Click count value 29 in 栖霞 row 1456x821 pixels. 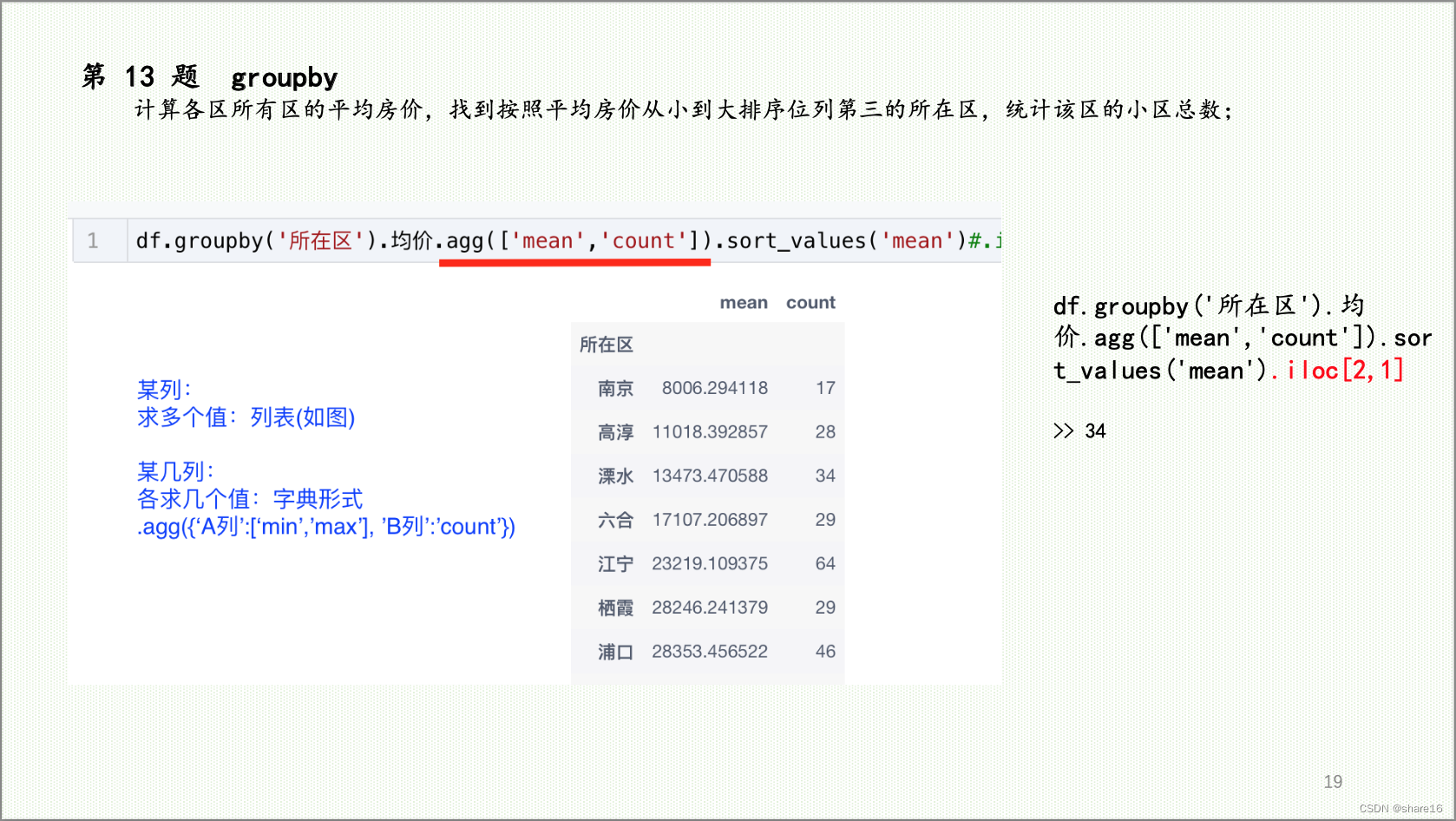click(825, 608)
